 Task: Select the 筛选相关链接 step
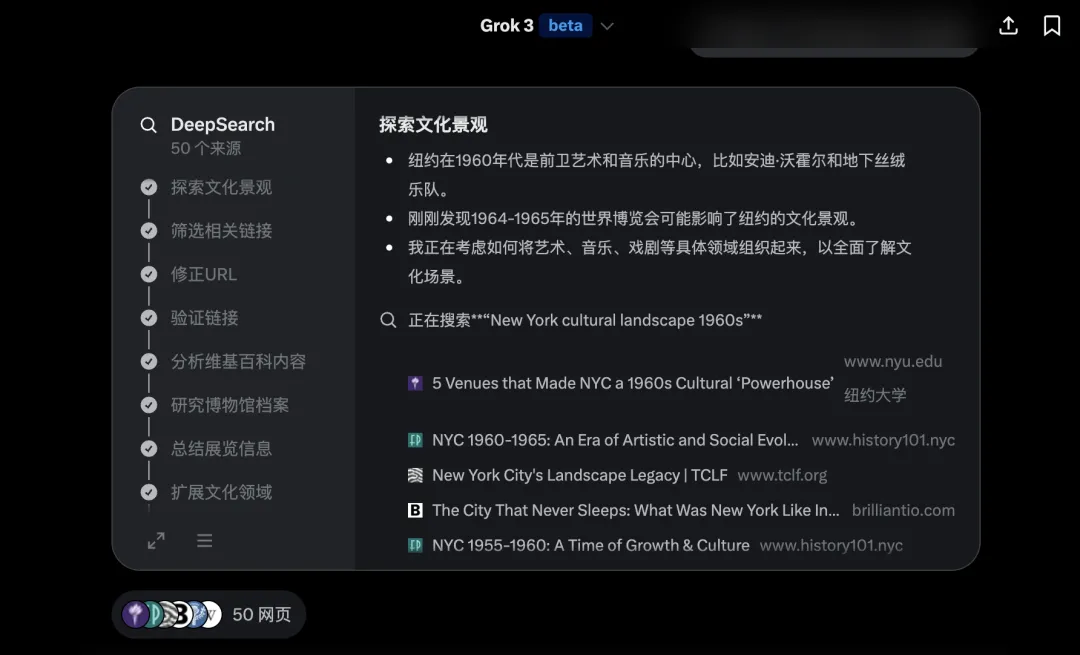221,231
